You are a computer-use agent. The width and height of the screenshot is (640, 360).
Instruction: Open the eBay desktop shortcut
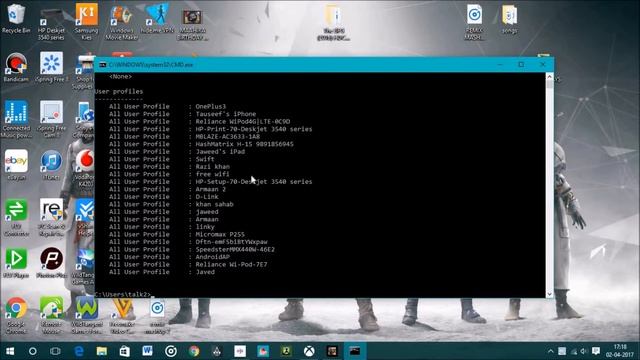pyautogui.click(x=16, y=165)
